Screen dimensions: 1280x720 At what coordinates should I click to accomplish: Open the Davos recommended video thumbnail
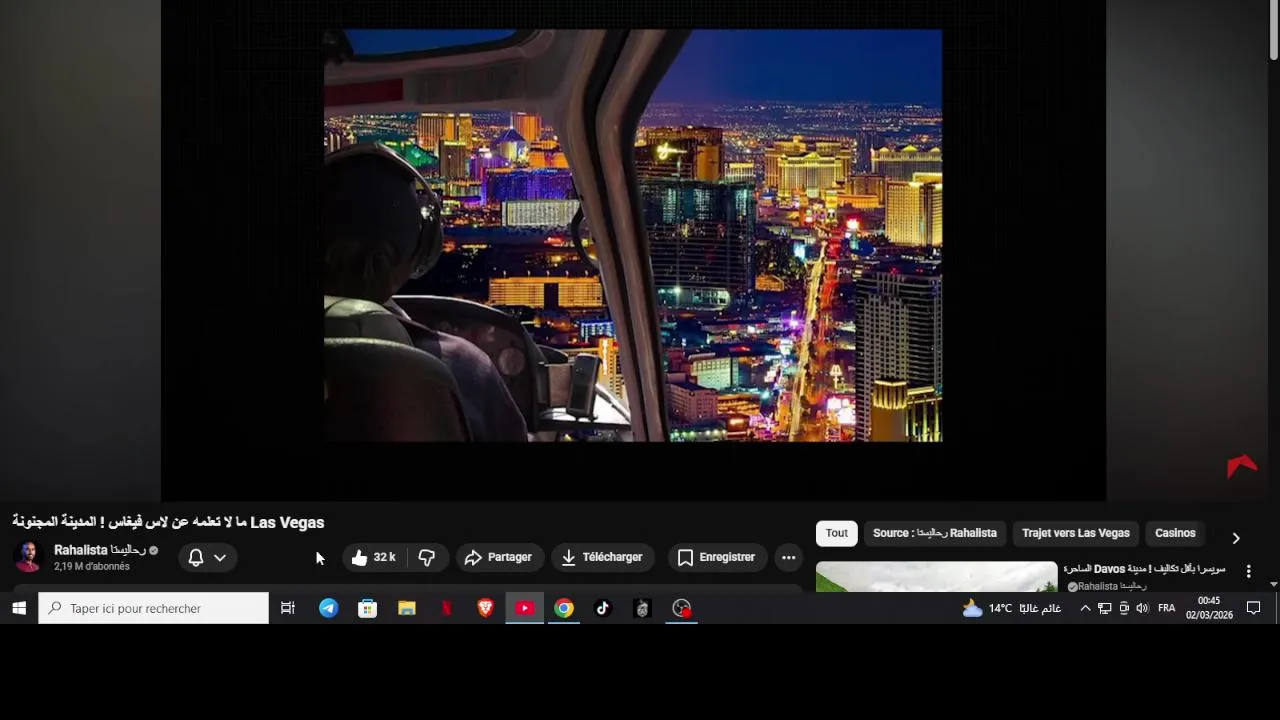[936, 576]
